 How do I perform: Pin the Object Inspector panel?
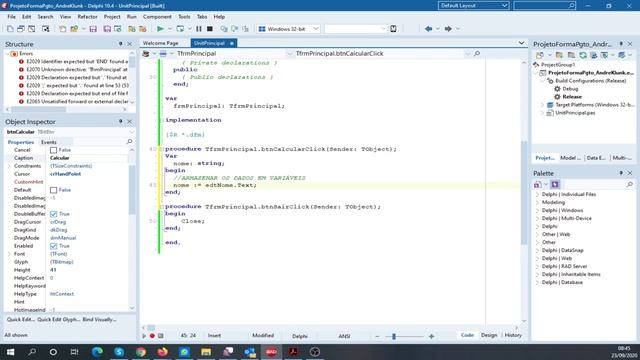[x=120, y=121]
